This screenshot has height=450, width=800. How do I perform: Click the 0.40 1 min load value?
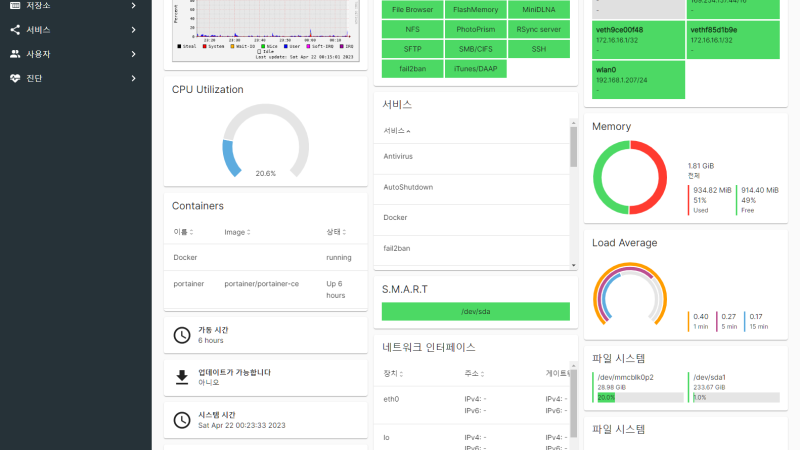click(x=701, y=316)
